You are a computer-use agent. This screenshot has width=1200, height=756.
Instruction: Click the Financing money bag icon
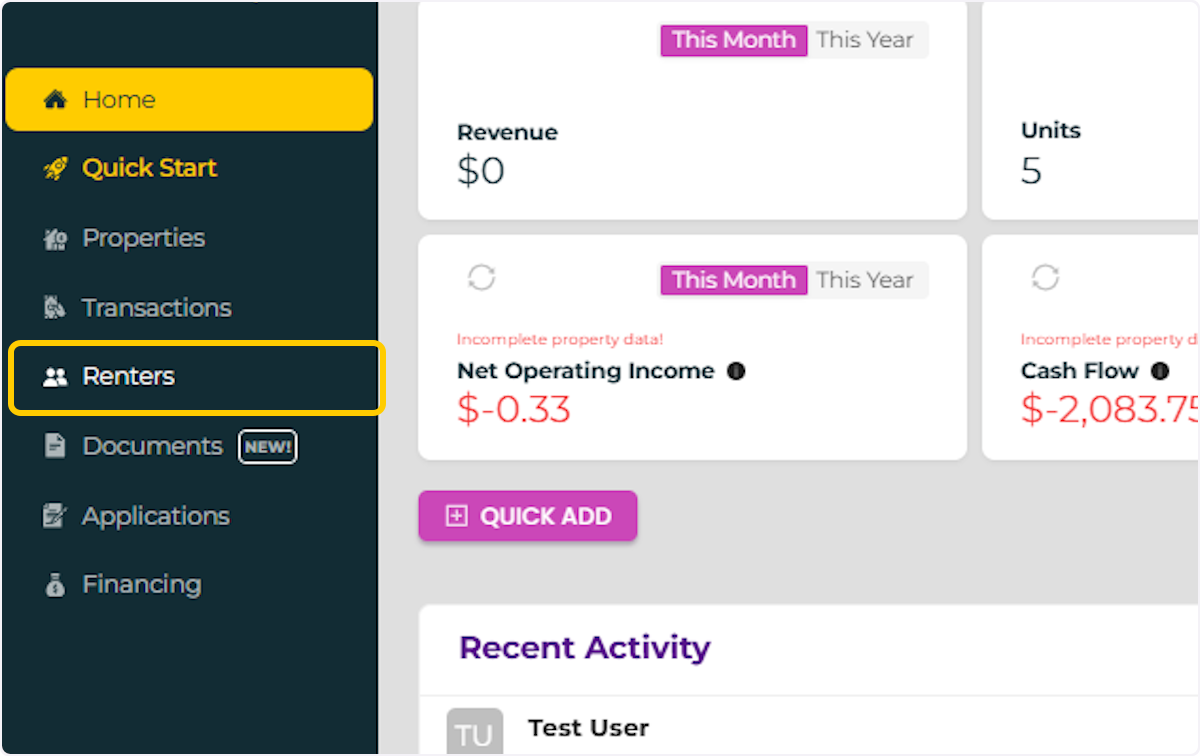[x=55, y=585]
